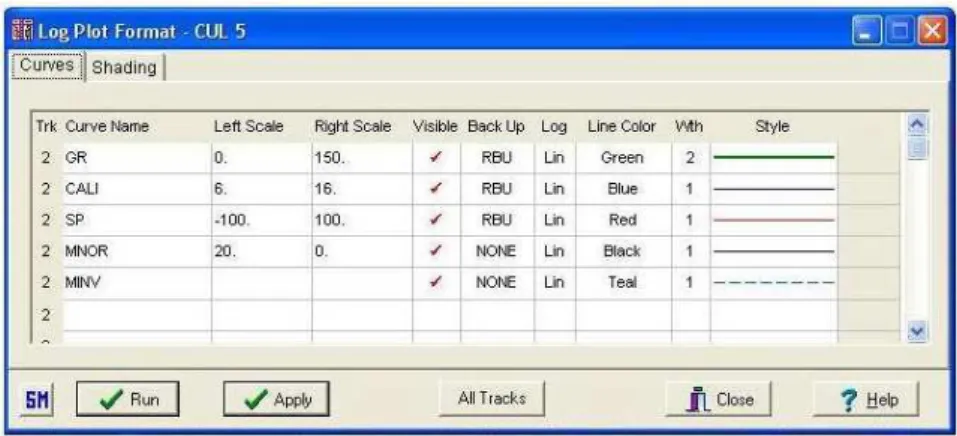Click the empty right scale cell for MINV
The height and width of the screenshot is (436, 957).
[x=362, y=282]
